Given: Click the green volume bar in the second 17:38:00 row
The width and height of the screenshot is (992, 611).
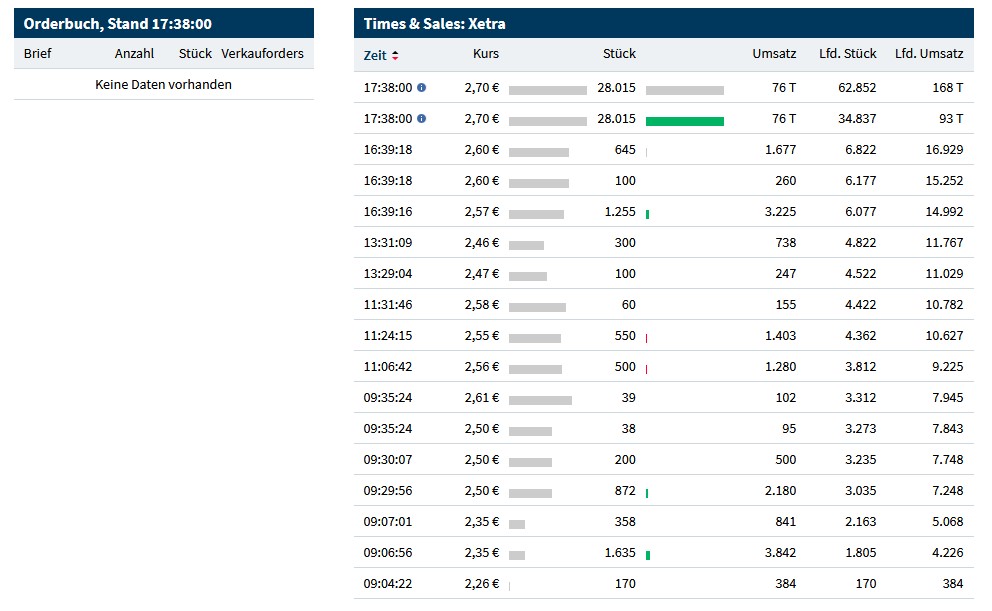Looking at the screenshot, I should [x=684, y=121].
